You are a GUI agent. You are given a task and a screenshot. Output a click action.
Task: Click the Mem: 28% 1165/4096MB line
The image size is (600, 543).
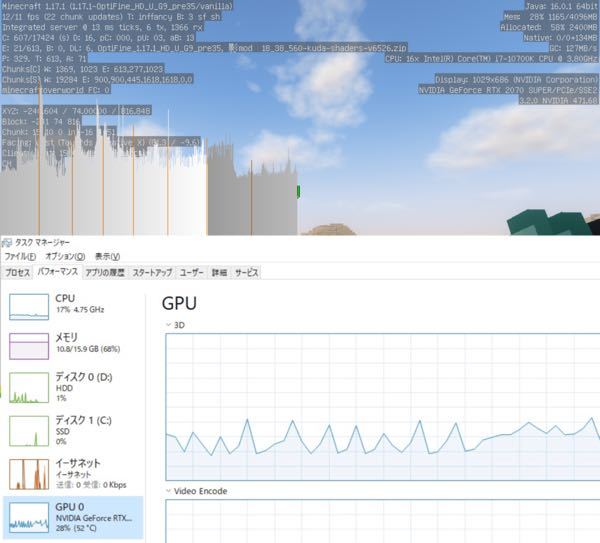click(x=550, y=17)
